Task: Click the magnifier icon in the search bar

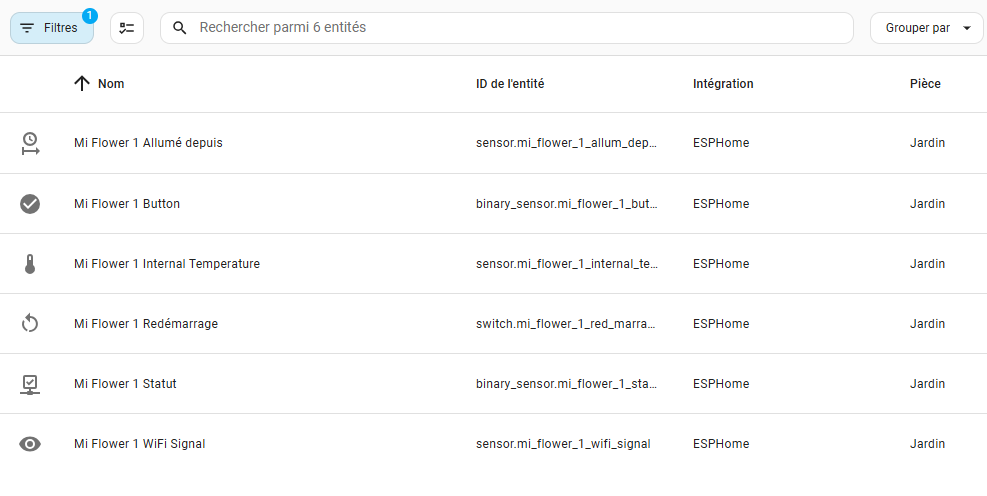Action: (x=179, y=28)
